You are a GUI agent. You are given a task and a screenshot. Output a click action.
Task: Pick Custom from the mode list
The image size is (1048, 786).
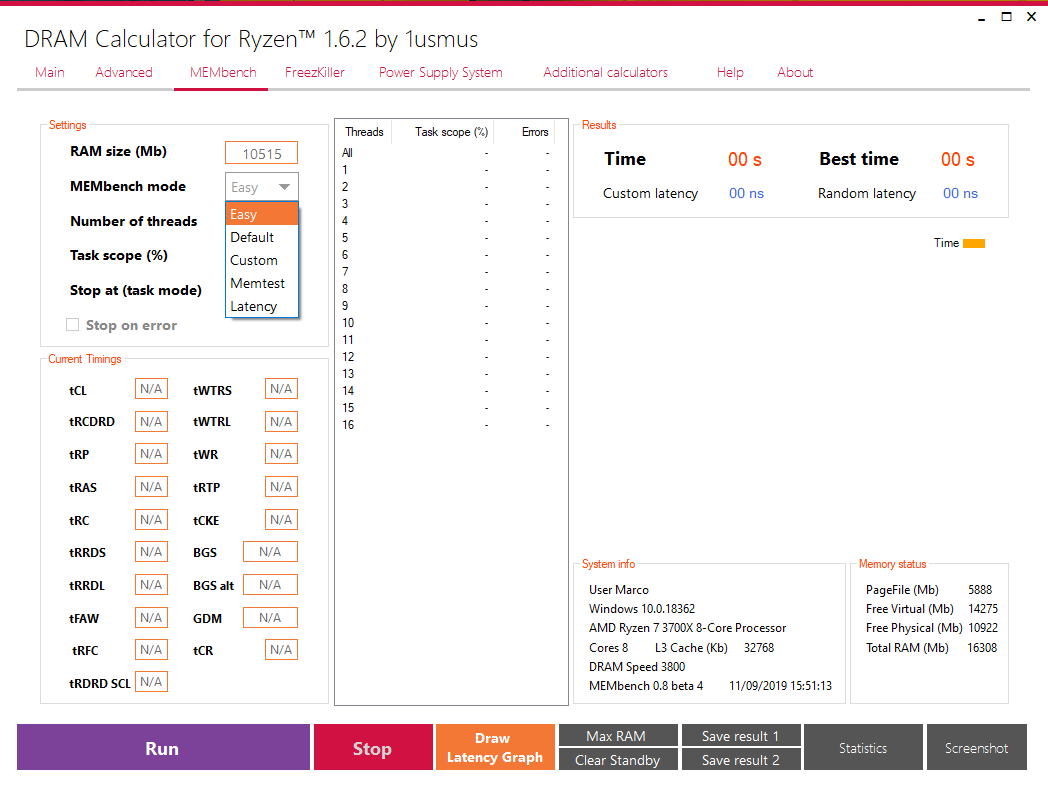[x=261, y=260]
